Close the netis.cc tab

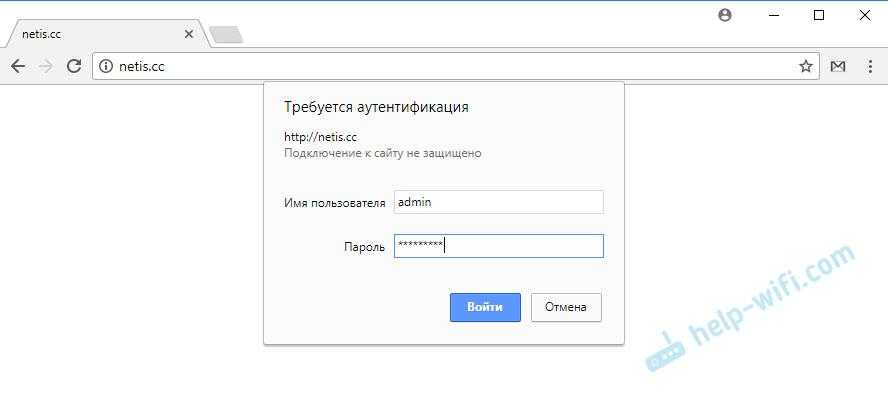190,34
